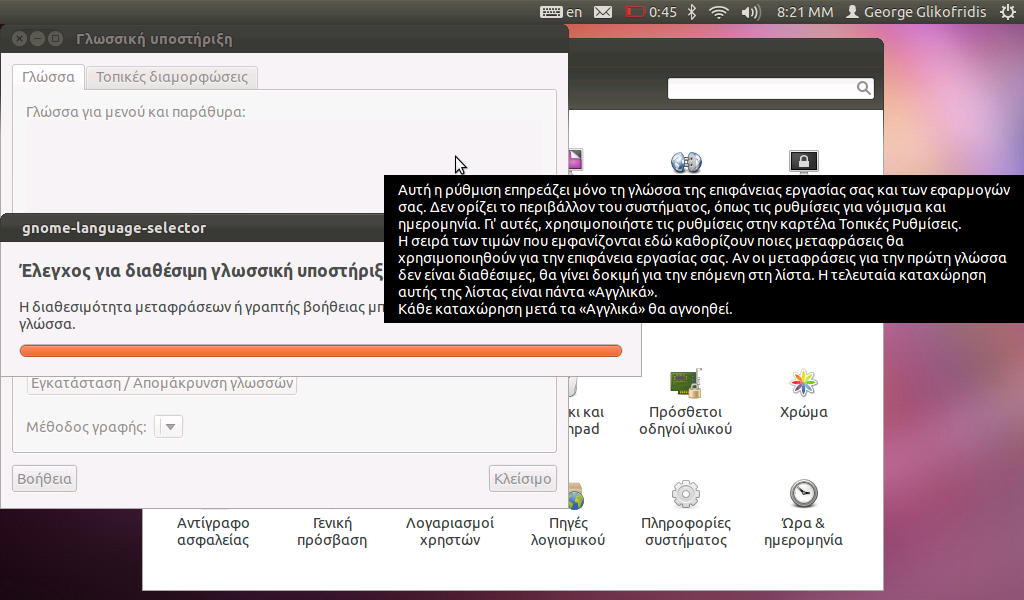Click the orange progress bar
Screen dimensions: 1024x600
pos(321,351)
